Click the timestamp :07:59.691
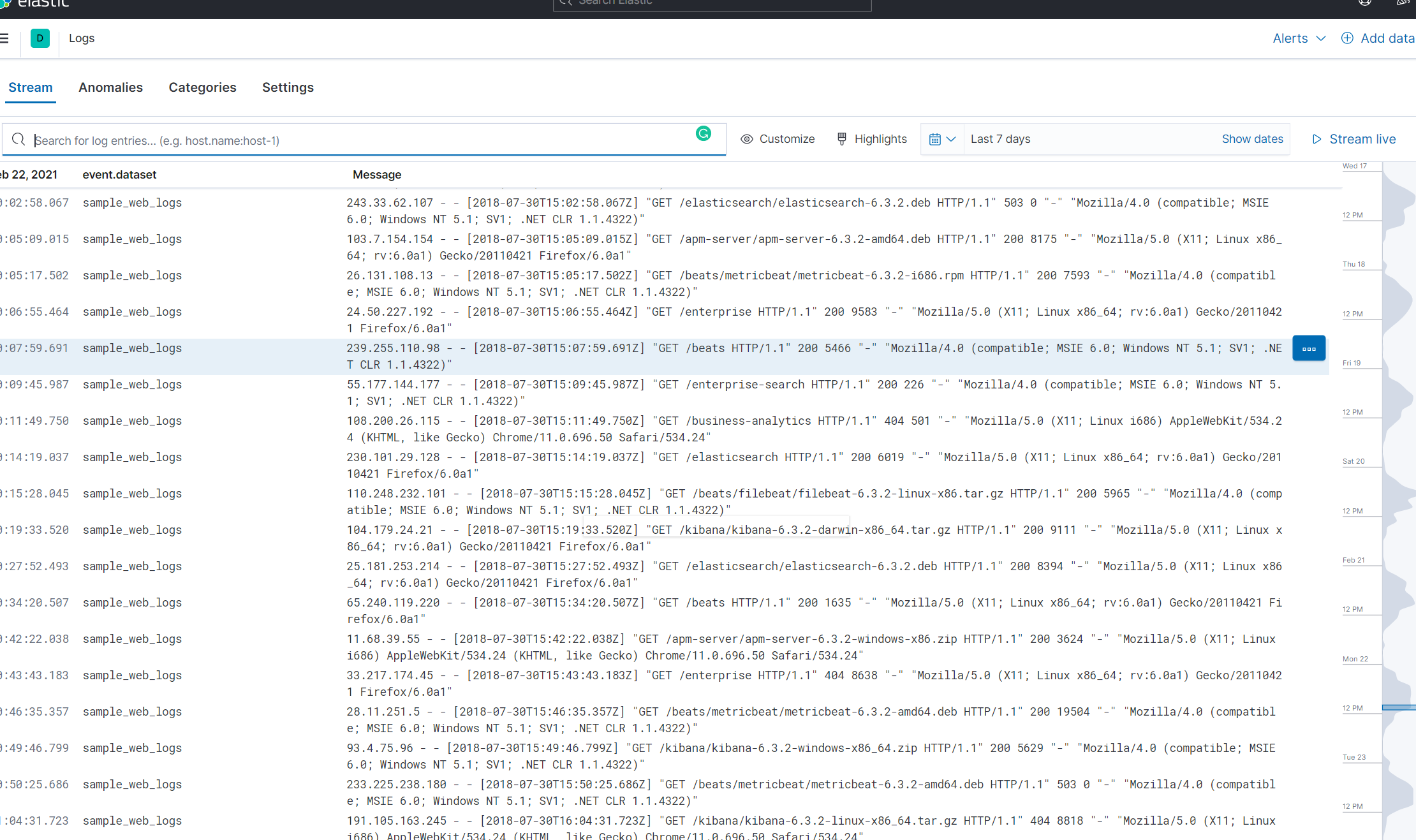The image size is (1416, 840). pyautogui.click(x=34, y=348)
